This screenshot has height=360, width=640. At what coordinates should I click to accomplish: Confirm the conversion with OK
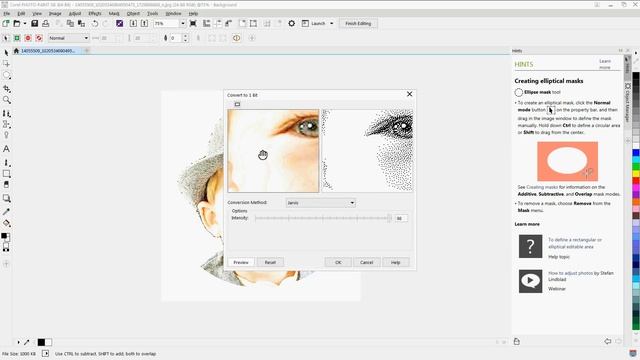pos(338,262)
